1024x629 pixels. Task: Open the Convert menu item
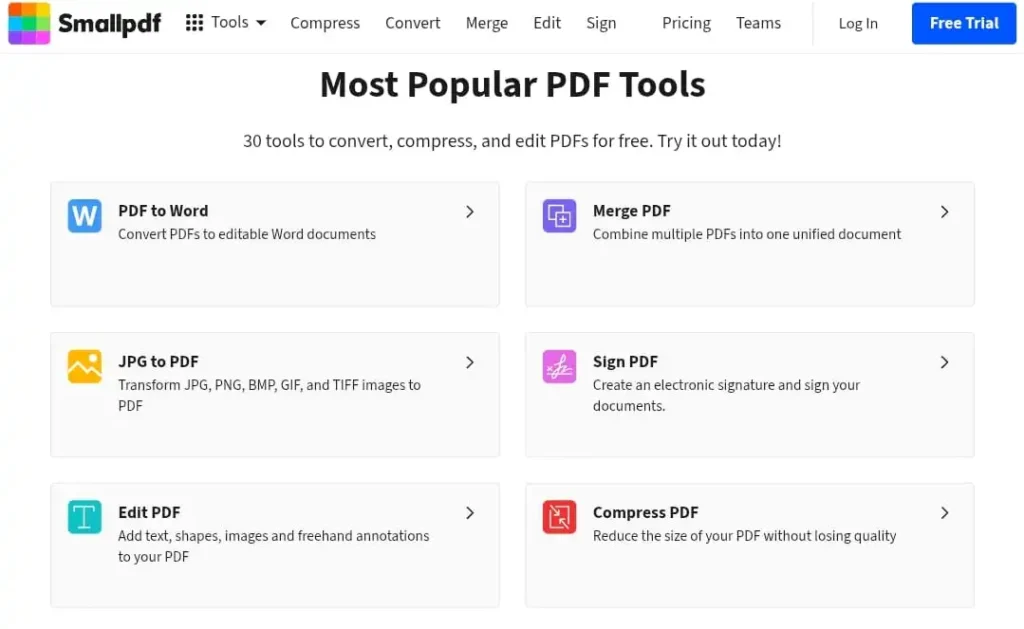(412, 23)
